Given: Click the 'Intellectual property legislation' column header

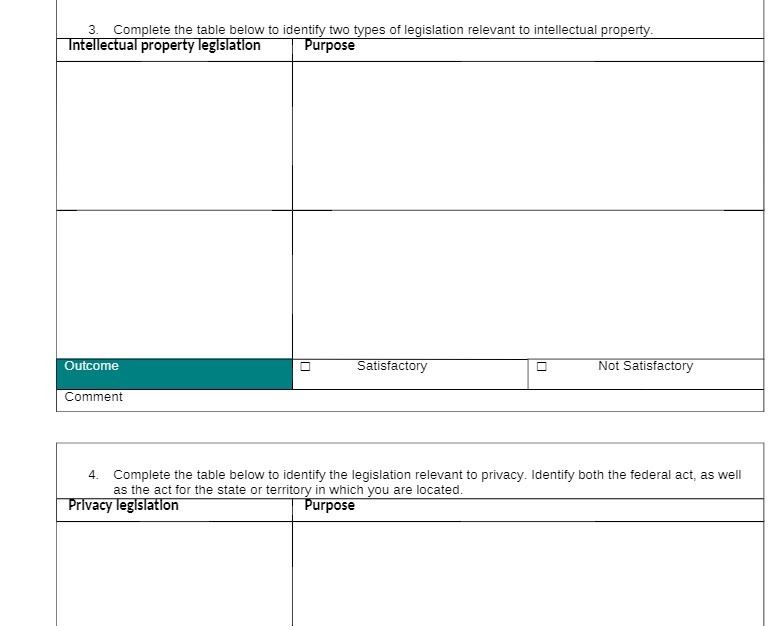Looking at the screenshot, I should coord(164,45).
